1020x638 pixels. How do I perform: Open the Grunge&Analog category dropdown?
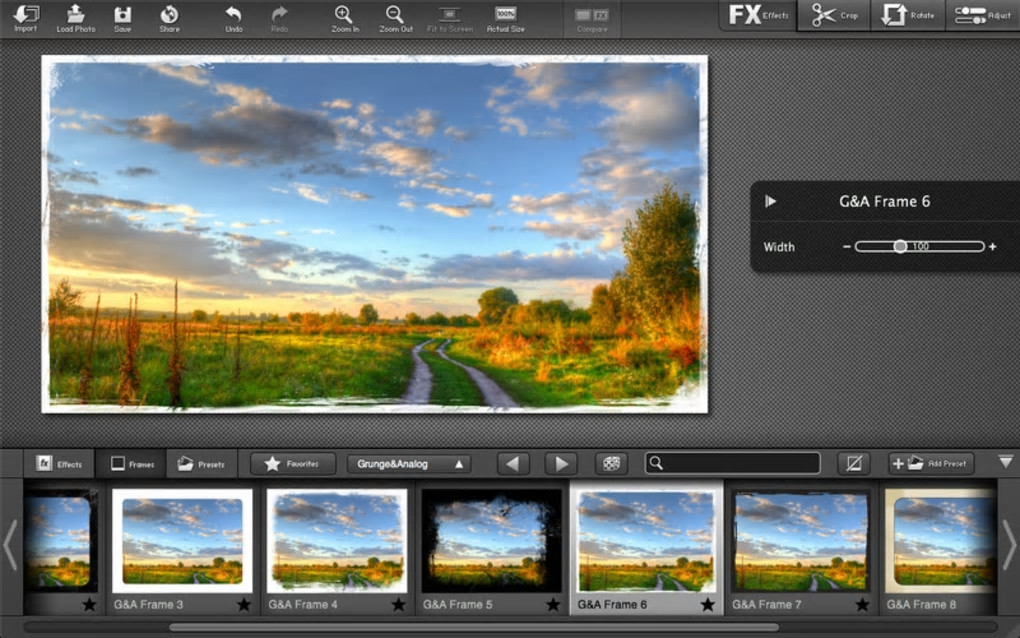coord(409,464)
